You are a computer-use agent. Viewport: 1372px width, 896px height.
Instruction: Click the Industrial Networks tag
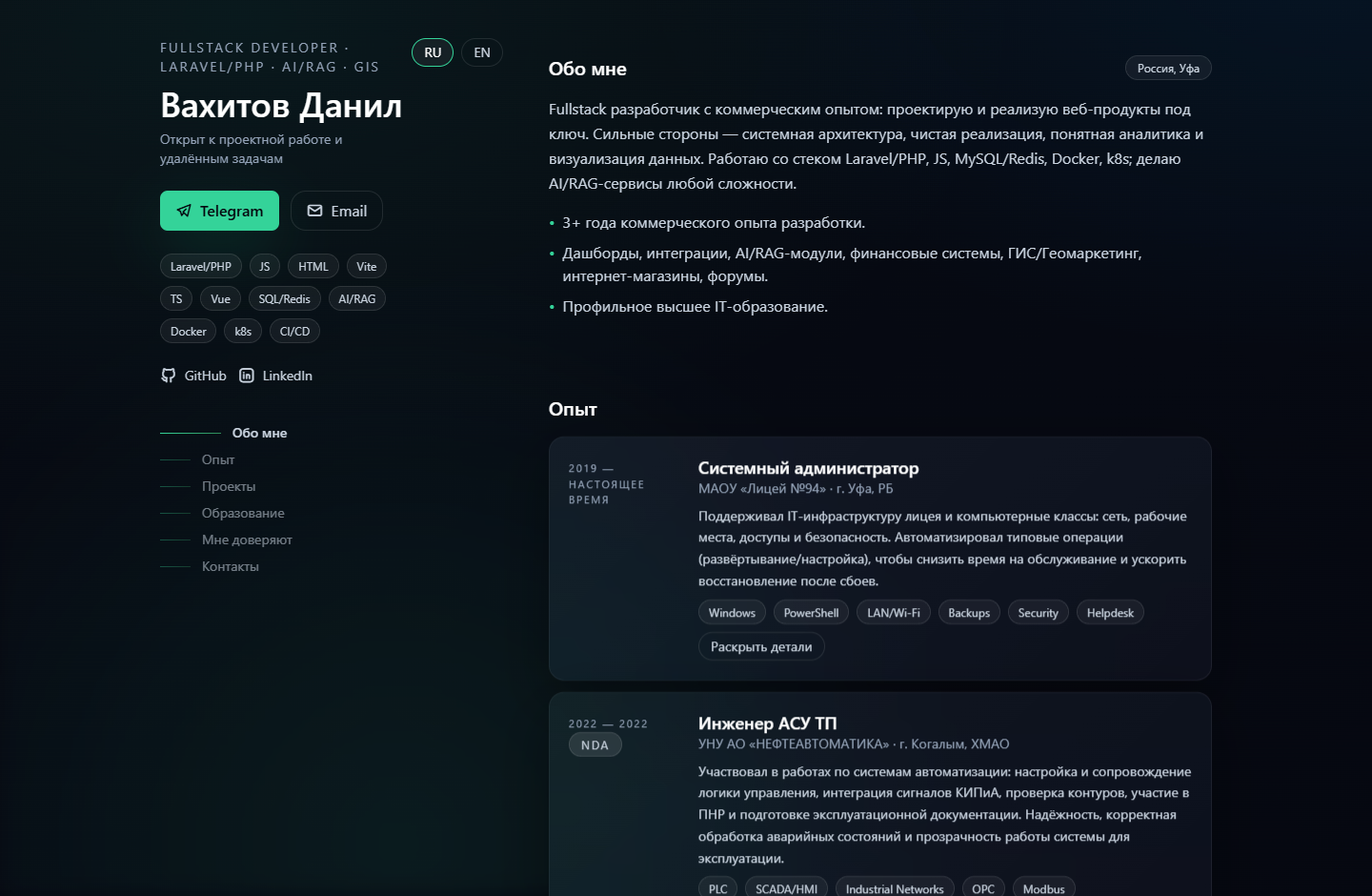tap(895, 889)
